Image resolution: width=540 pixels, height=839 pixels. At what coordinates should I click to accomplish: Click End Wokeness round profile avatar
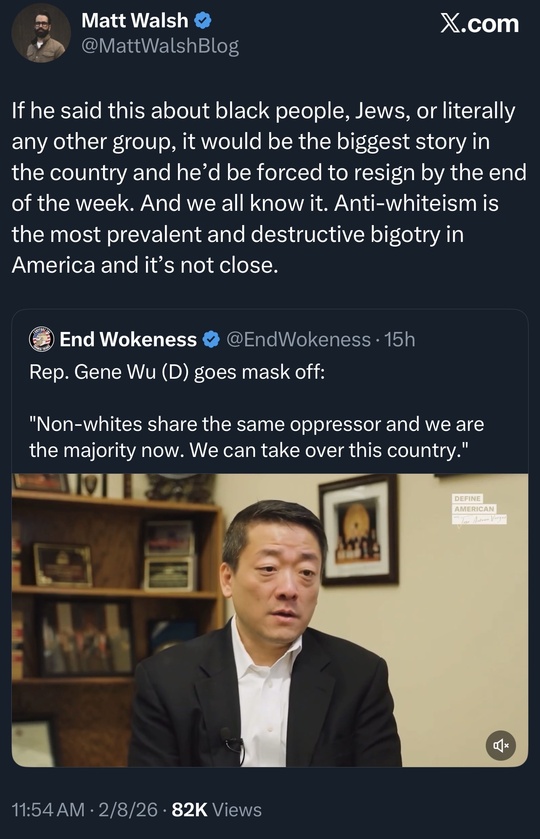(x=41, y=339)
